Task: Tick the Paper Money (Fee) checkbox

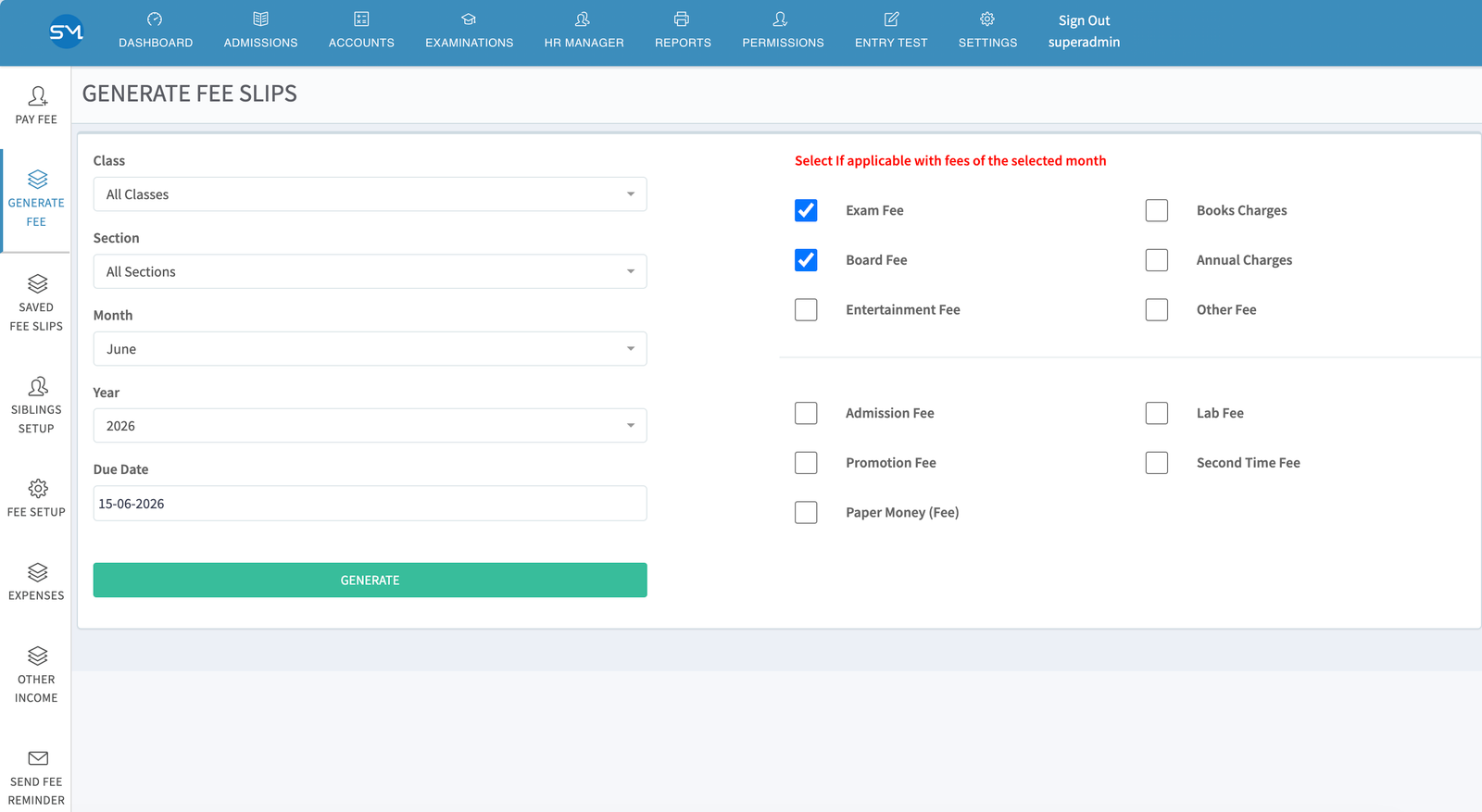Action: [x=806, y=512]
